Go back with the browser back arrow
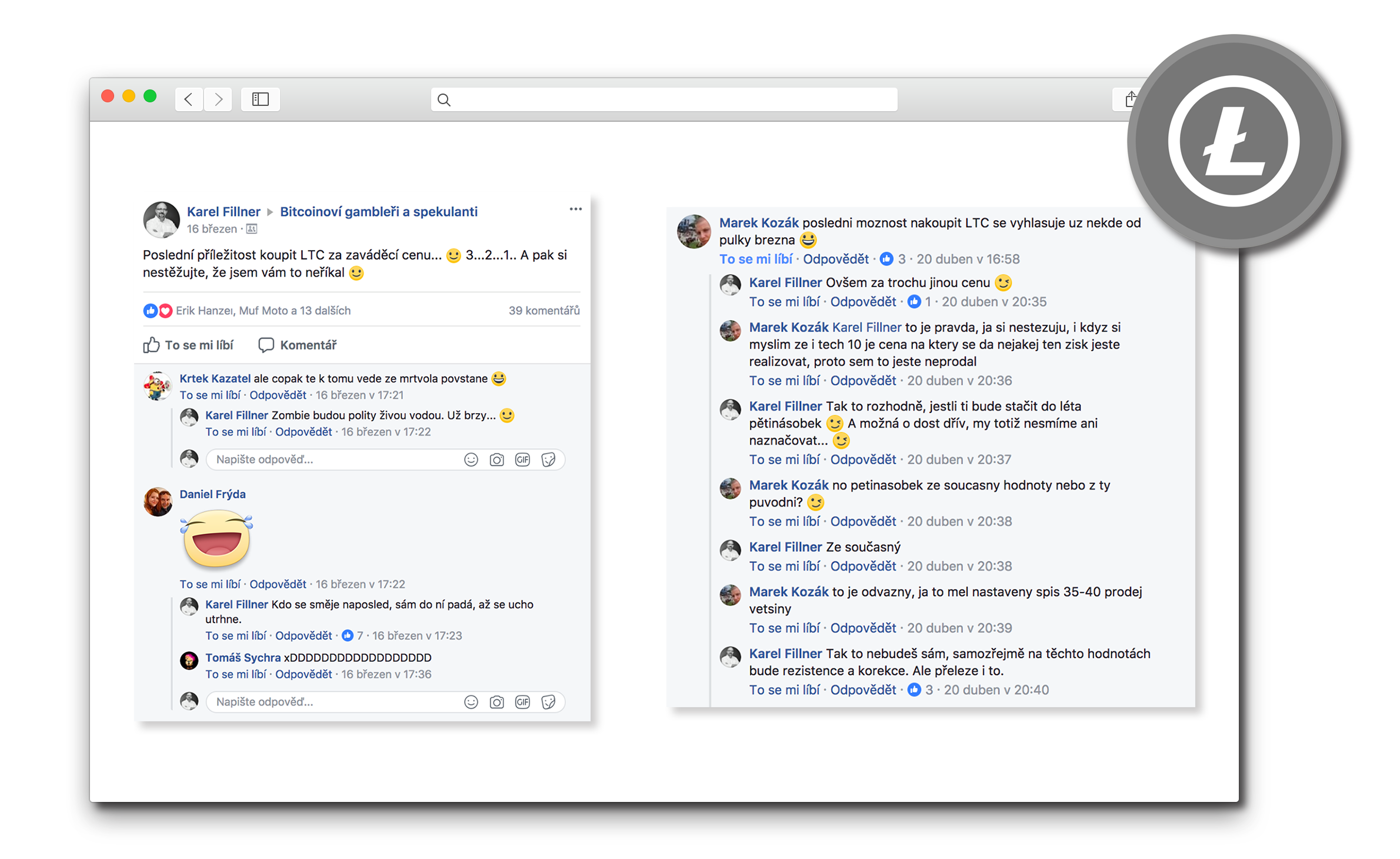This screenshot has height=859, width=1400. click(189, 99)
